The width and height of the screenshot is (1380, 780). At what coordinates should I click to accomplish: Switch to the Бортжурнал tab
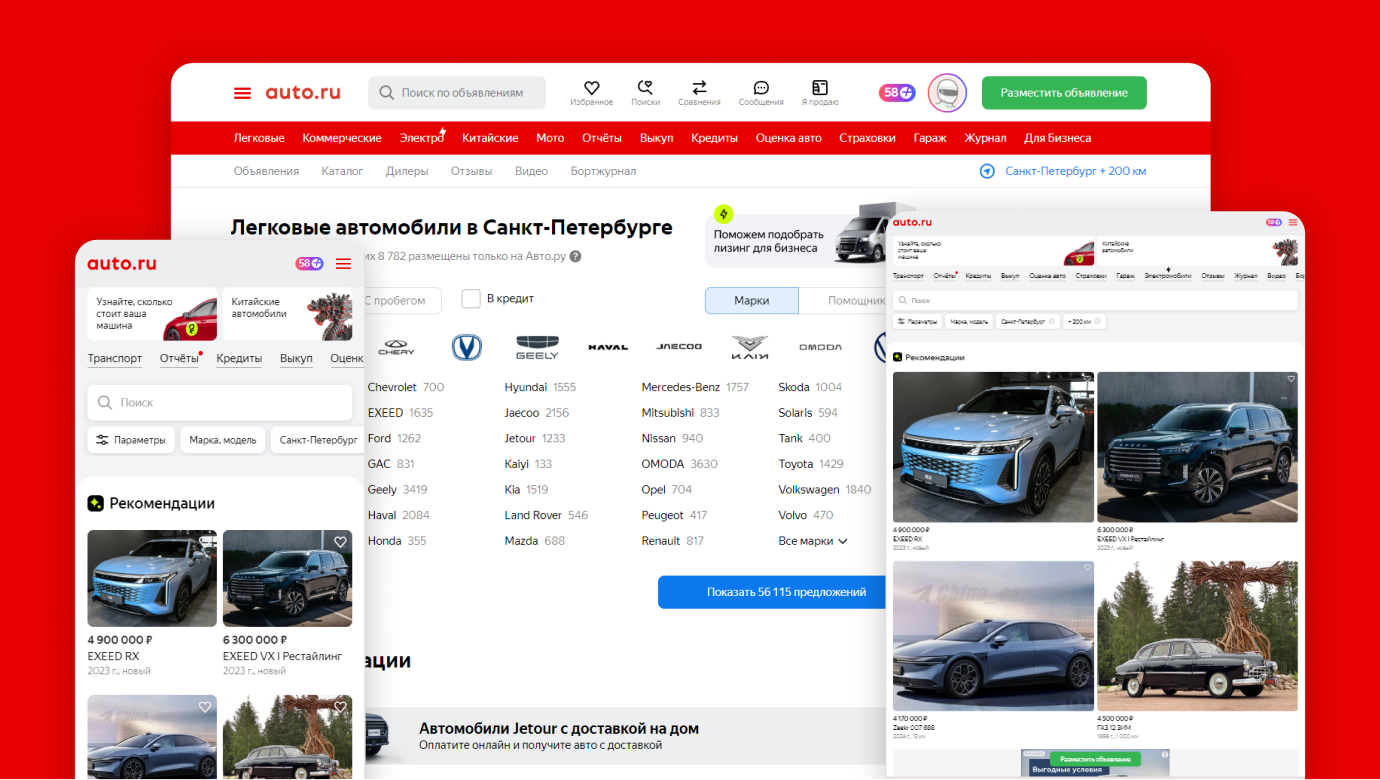[603, 171]
